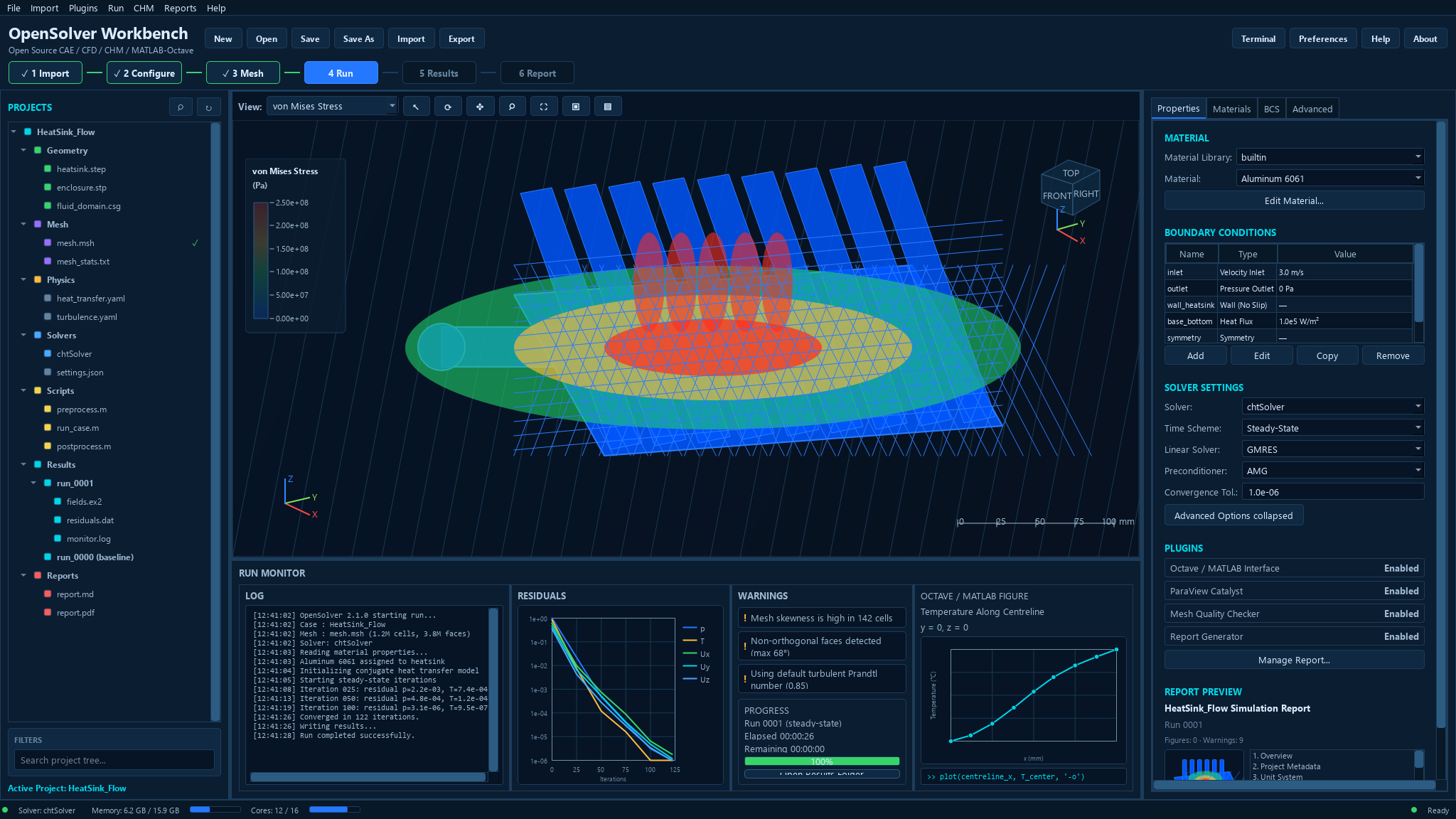Click the project tree refresh icon
Screen dimensions: 1456x819
pyautogui.click(x=208, y=107)
